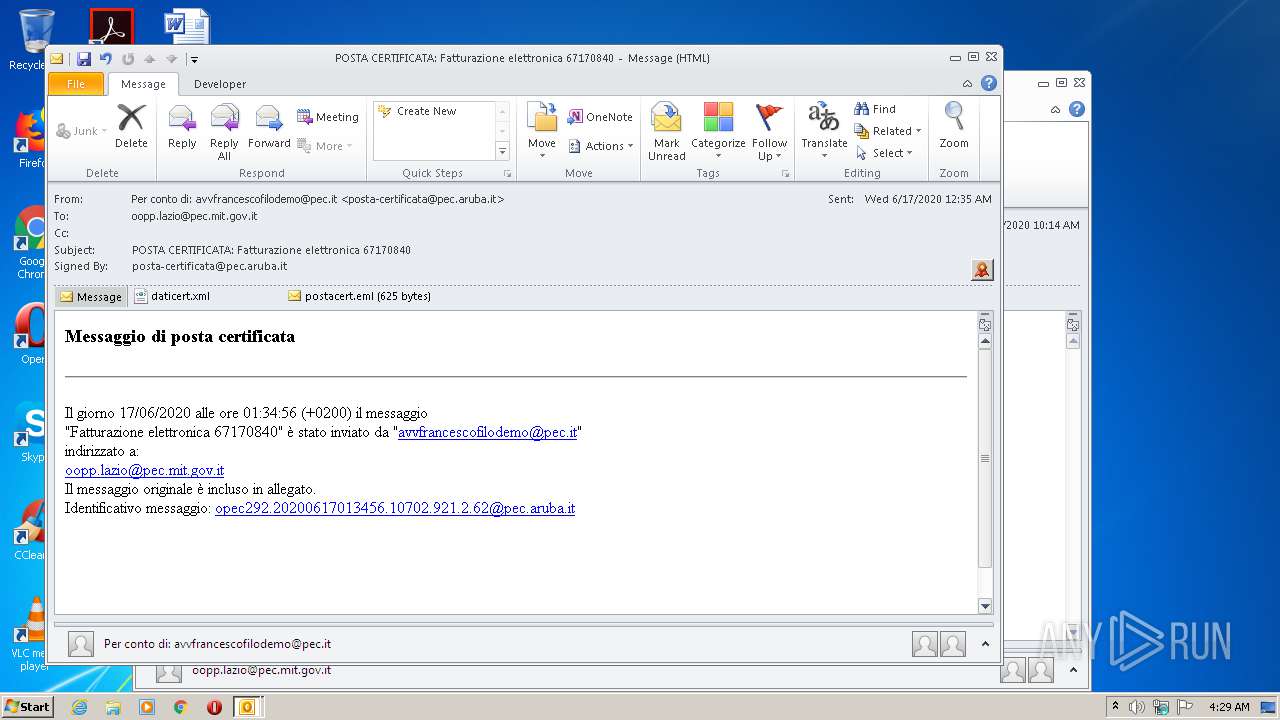Viewport: 1280px width, 720px height.
Task: Save the message from Quick Access Toolbar
Action: 84,59
